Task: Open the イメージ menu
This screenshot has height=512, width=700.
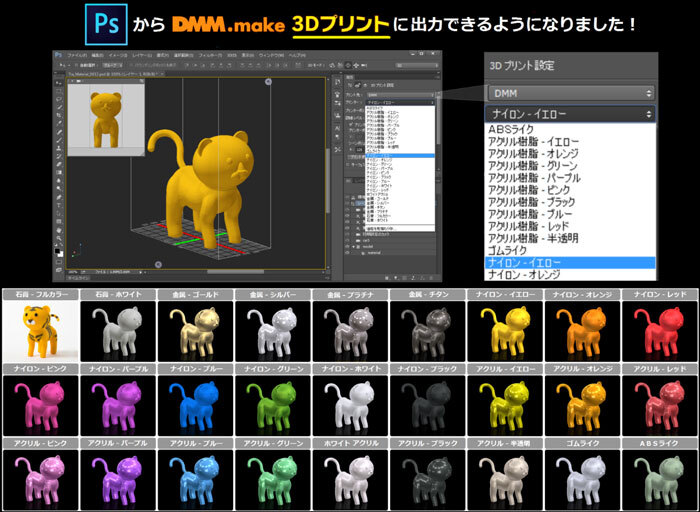Action: [118, 55]
